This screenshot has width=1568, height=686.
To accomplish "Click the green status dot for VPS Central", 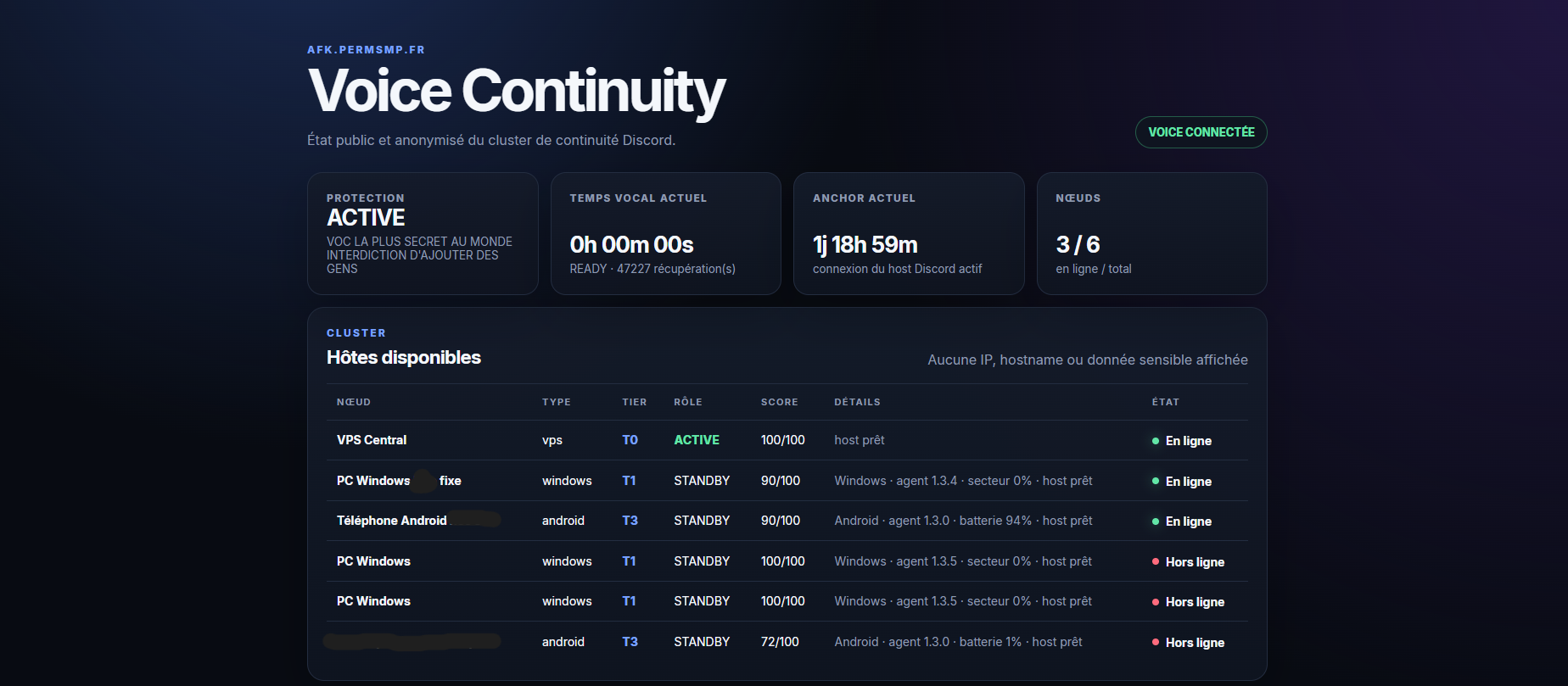I will point(1156,441).
